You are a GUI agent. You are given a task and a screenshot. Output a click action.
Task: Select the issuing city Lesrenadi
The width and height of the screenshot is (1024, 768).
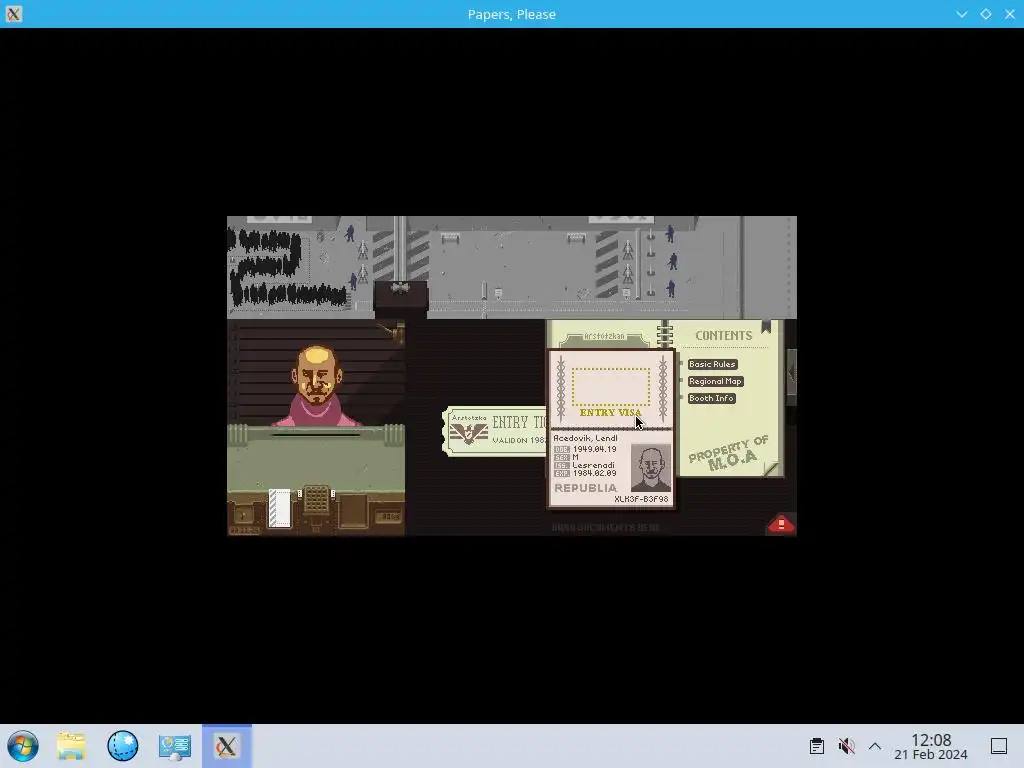[593, 465]
